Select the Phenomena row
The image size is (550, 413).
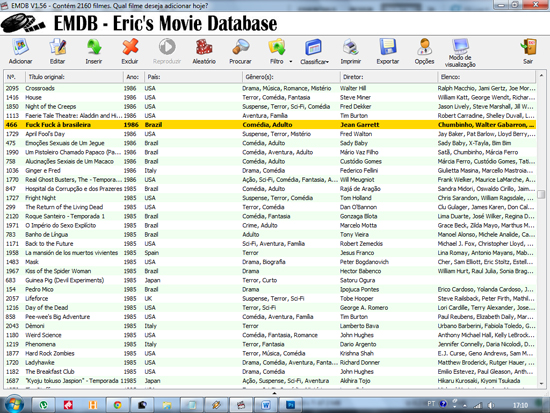tap(270, 344)
